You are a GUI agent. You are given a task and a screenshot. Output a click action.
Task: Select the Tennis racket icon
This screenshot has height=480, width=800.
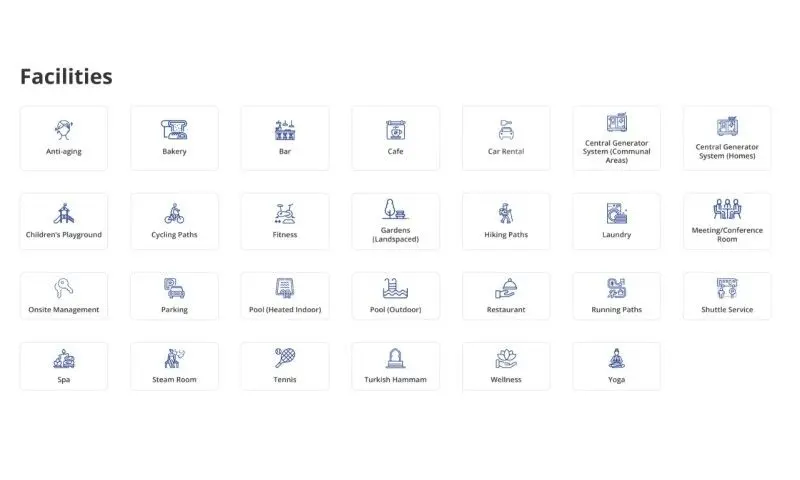click(x=285, y=358)
